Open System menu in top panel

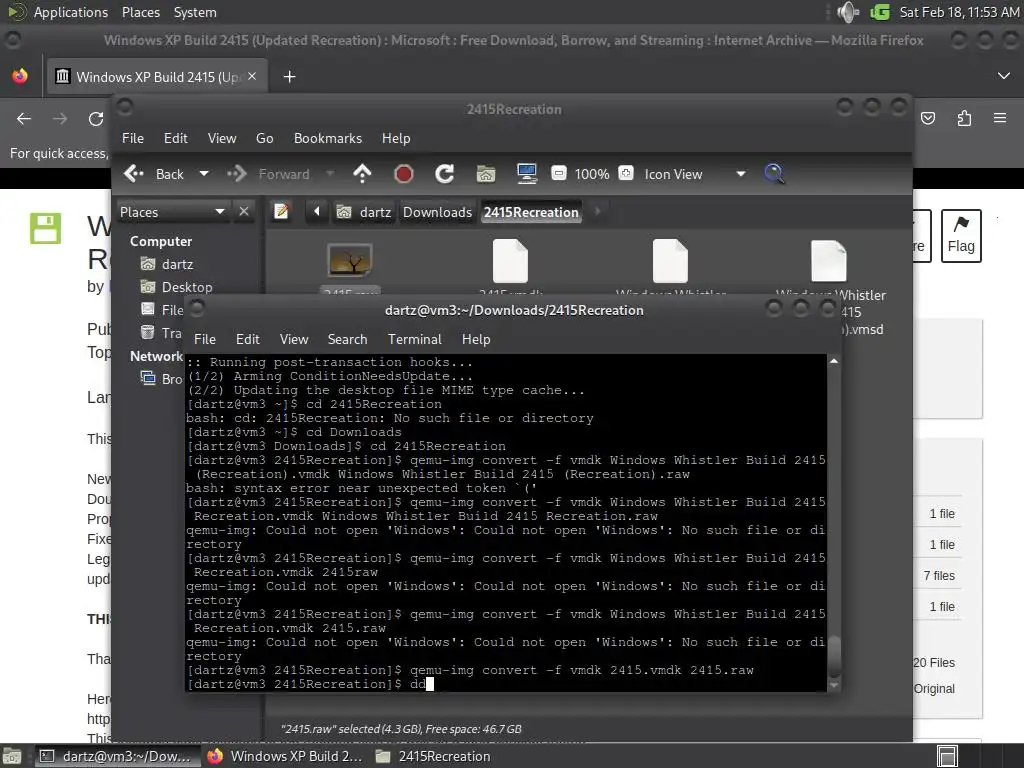click(x=195, y=12)
